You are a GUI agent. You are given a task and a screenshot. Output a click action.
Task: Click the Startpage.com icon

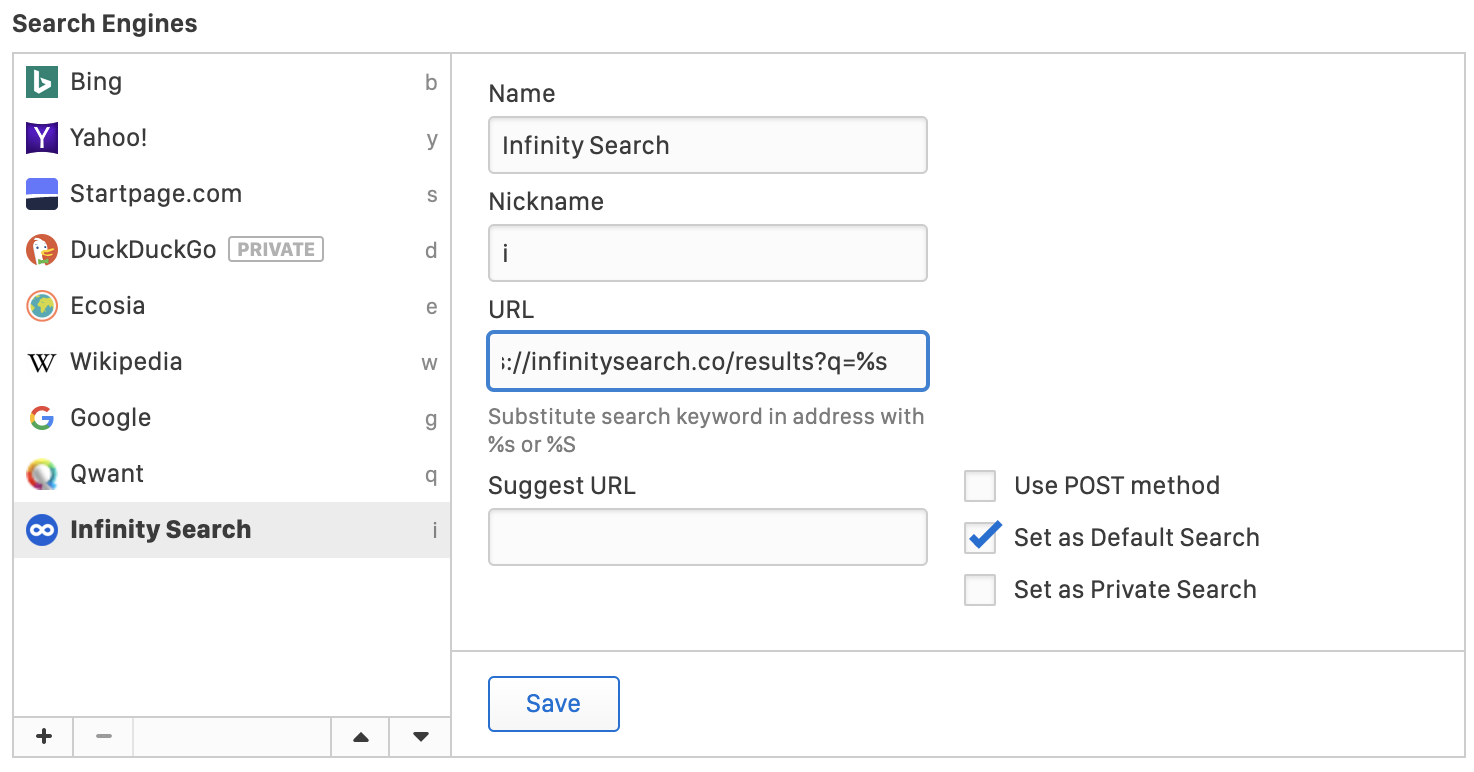tap(42, 194)
